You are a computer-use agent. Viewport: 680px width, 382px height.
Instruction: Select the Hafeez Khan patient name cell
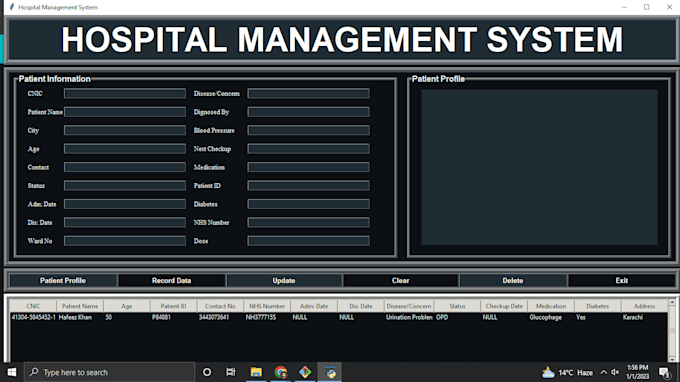click(75, 317)
